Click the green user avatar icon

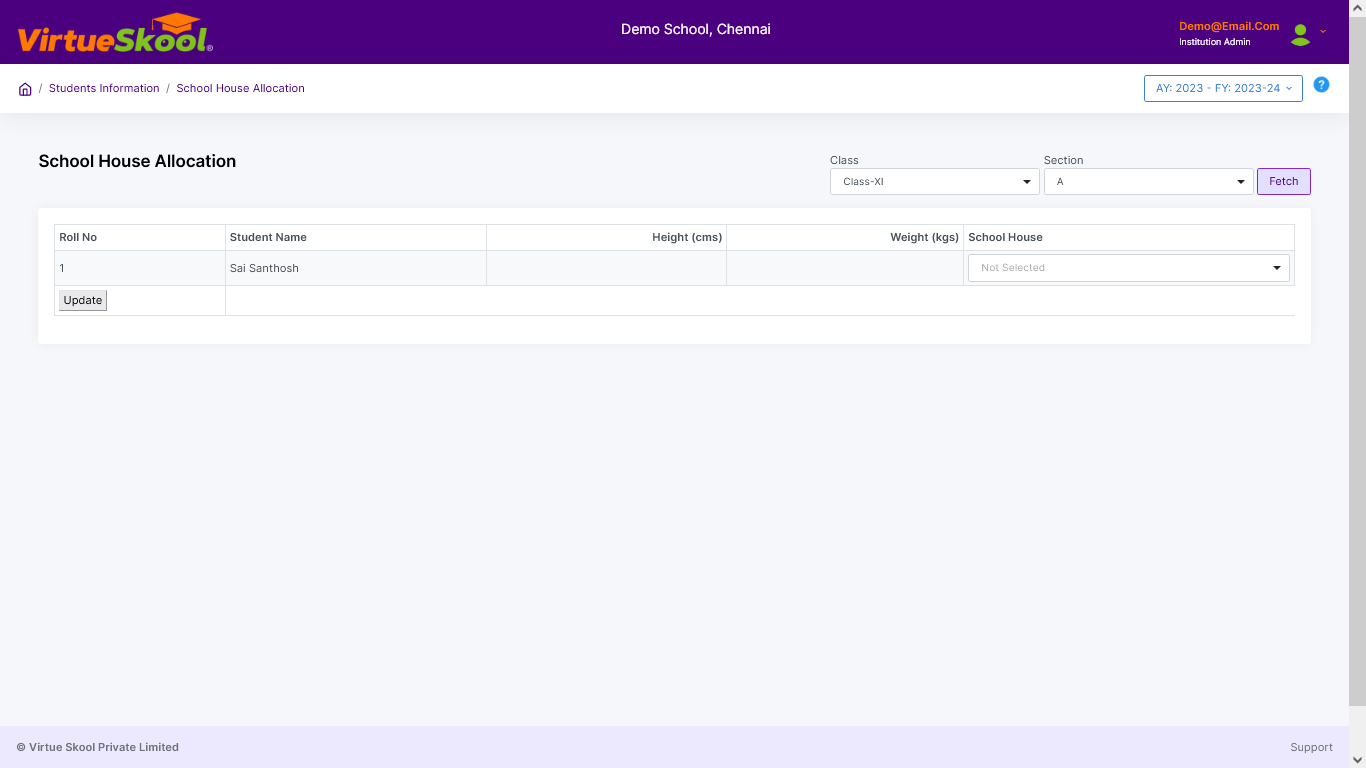(x=1300, y=35)
